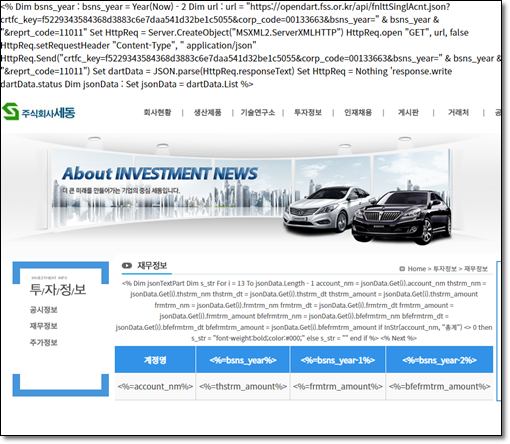Click the <%=account_nm%> table cell
This screenshot has height=444, width=510.
coord(155,387)
